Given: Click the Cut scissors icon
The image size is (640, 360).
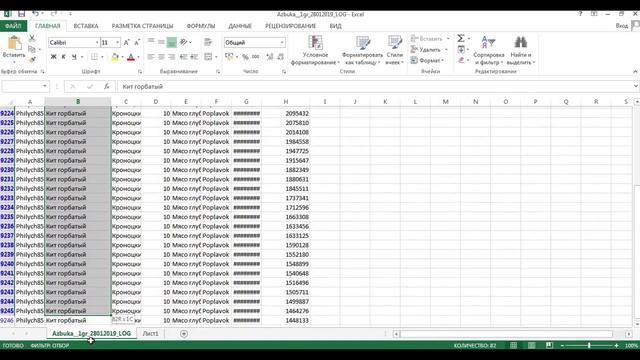Looking at the screenshot, I should click(x=32, y=38).
